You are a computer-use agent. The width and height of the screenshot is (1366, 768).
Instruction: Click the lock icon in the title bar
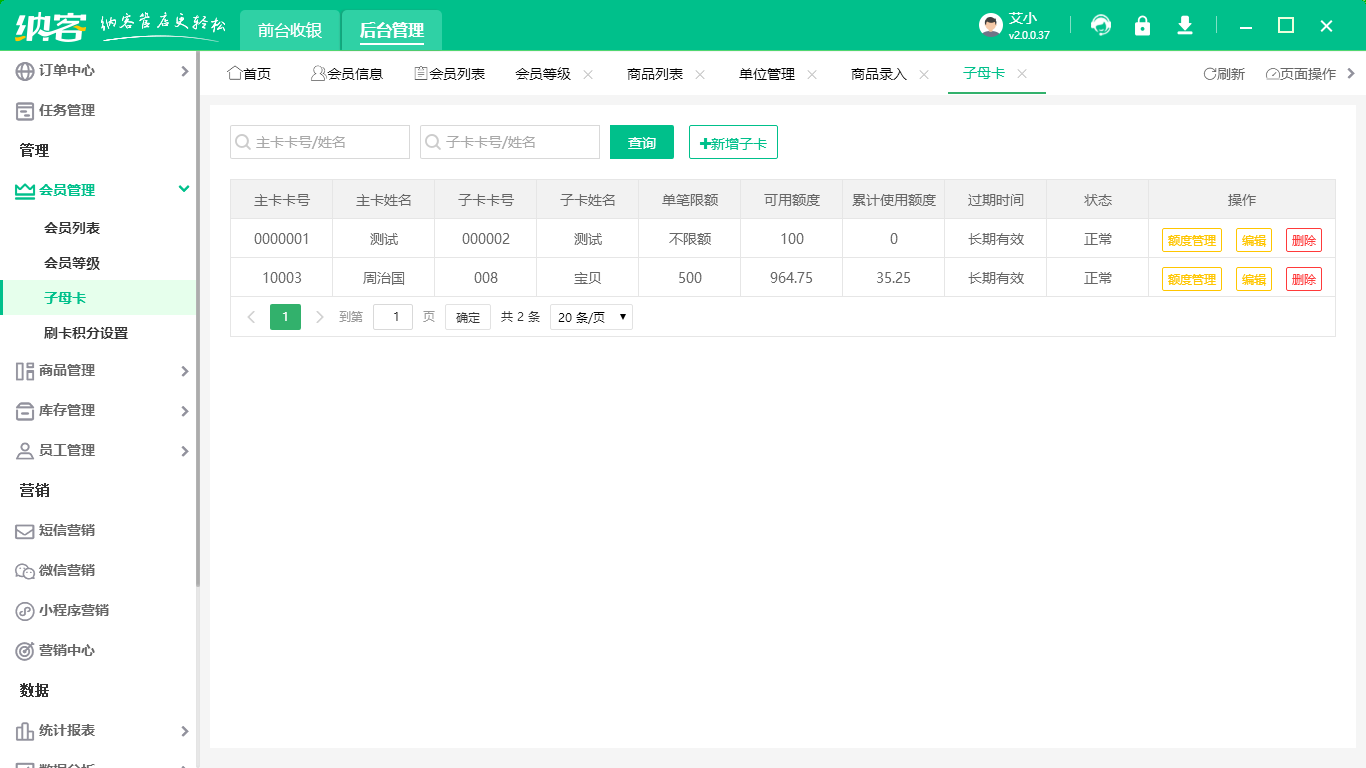pos(1142,25)
